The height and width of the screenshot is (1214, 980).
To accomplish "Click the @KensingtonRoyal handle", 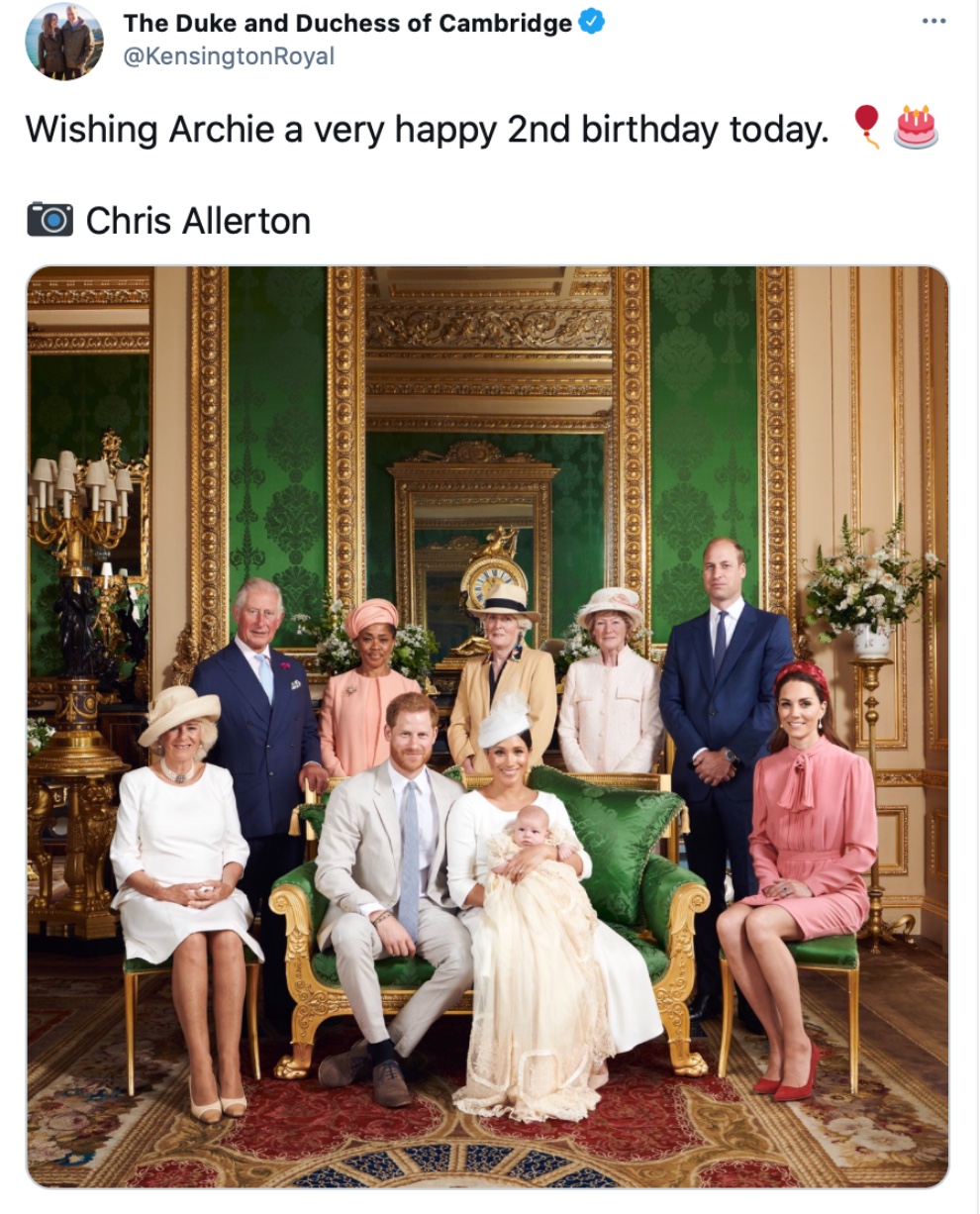I will click(229, 56).
